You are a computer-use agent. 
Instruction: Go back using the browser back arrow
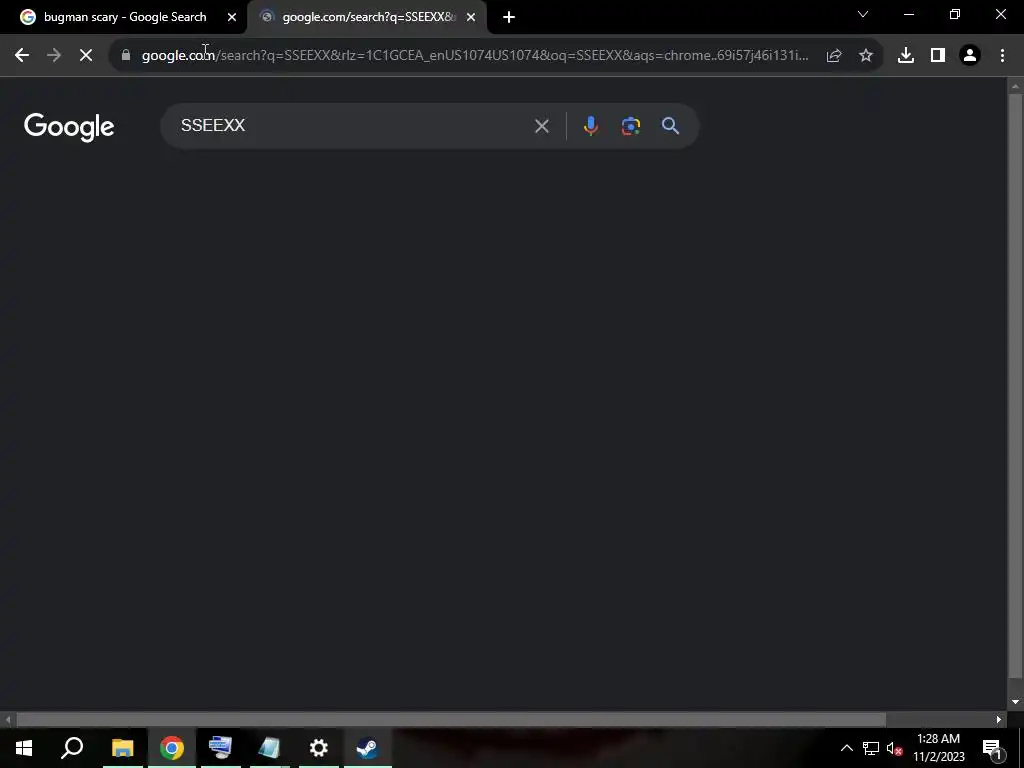tap(22, 56)
